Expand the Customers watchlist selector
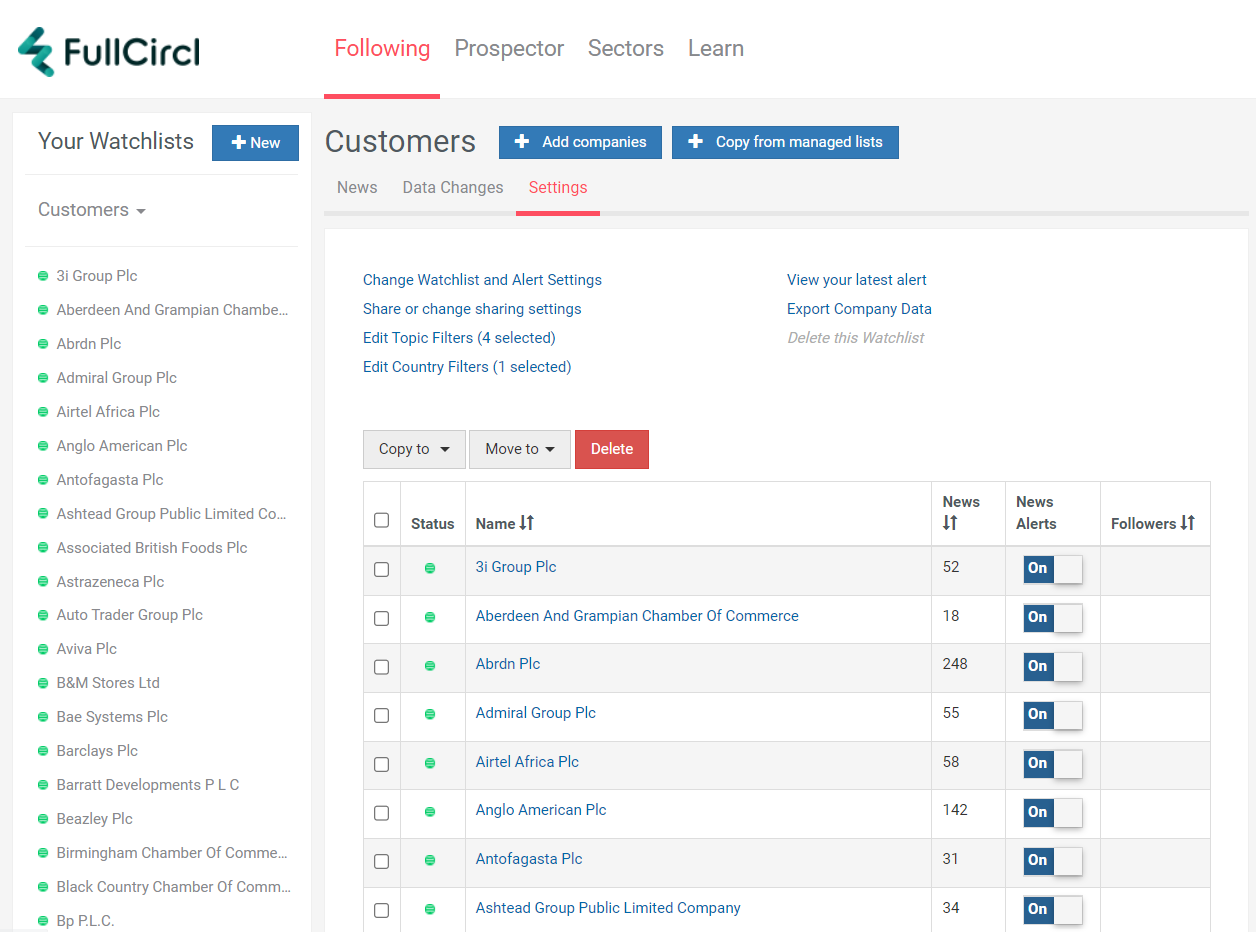 point(92,210)
